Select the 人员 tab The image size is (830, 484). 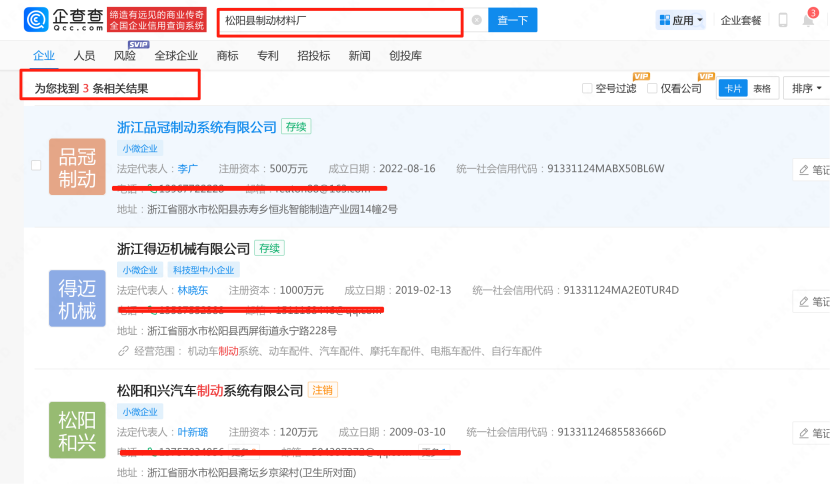[x=84, y=56]
